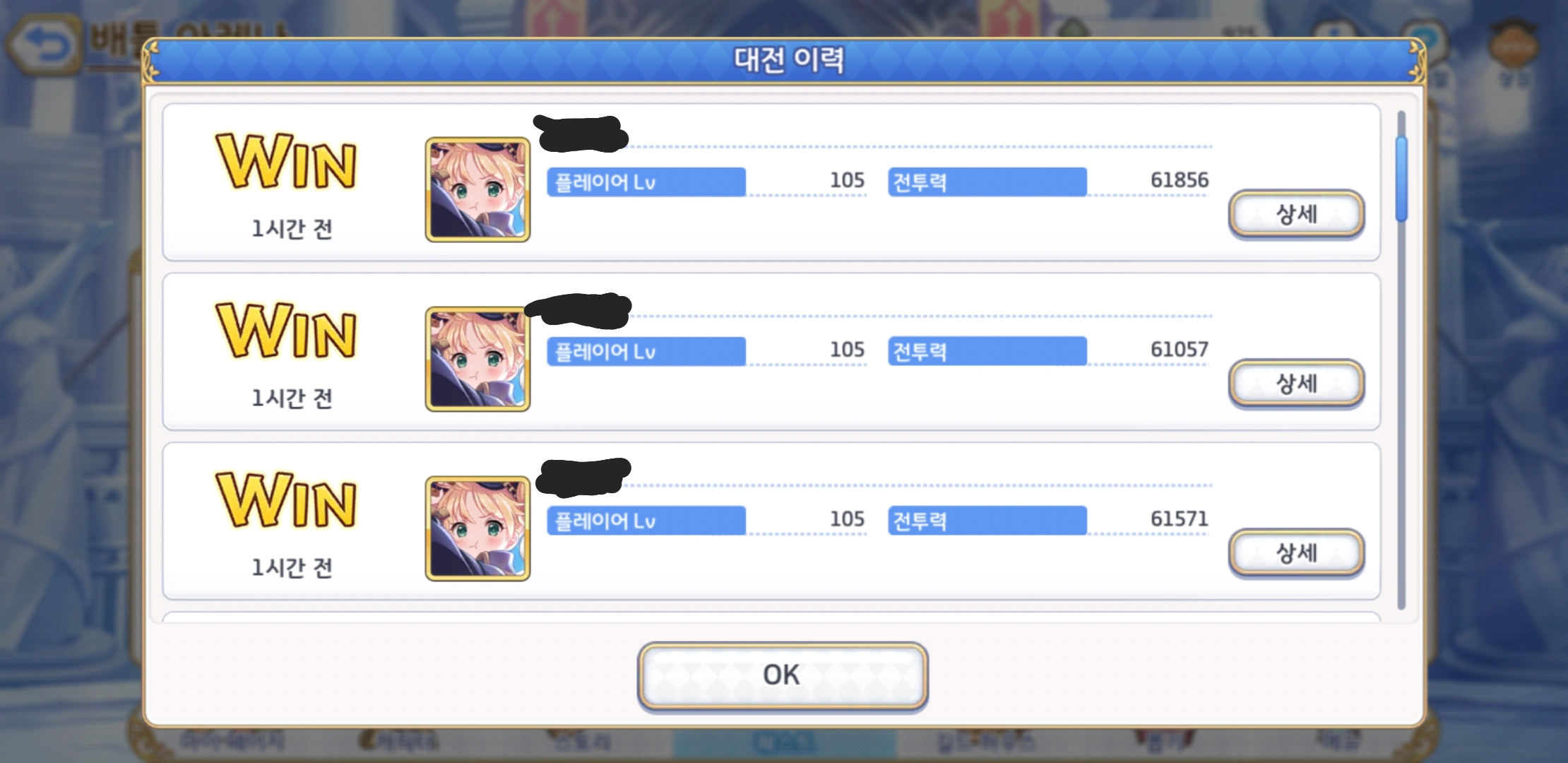Open 상세 details for the 61856 battle

[1296, 214]
